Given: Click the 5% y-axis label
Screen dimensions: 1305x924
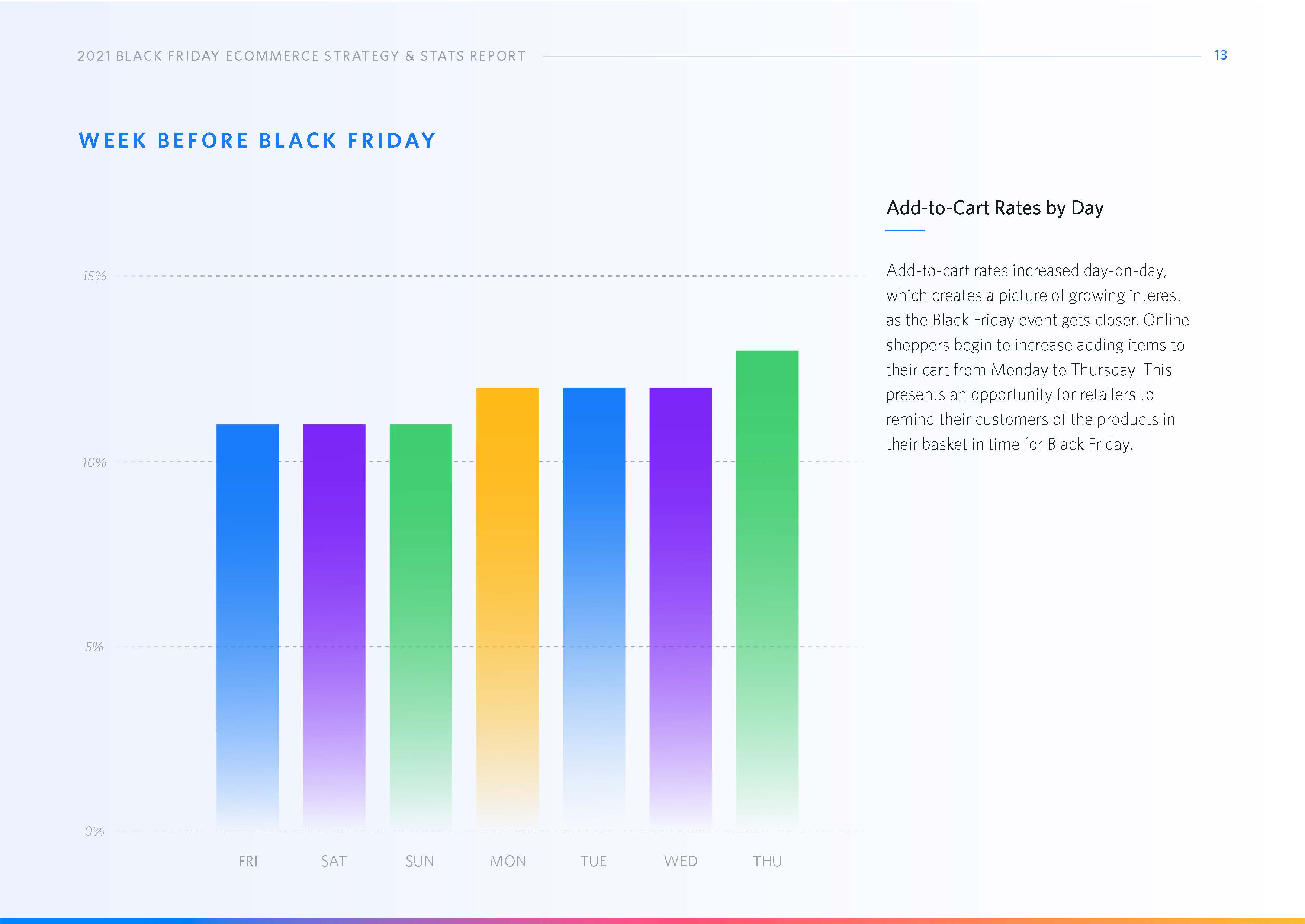Looking at the screenshot, I should click(x=94, y=647).
